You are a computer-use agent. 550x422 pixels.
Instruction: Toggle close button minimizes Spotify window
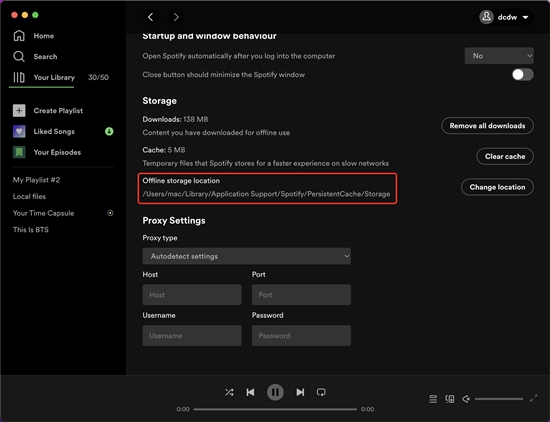click(x=522, y=74)
